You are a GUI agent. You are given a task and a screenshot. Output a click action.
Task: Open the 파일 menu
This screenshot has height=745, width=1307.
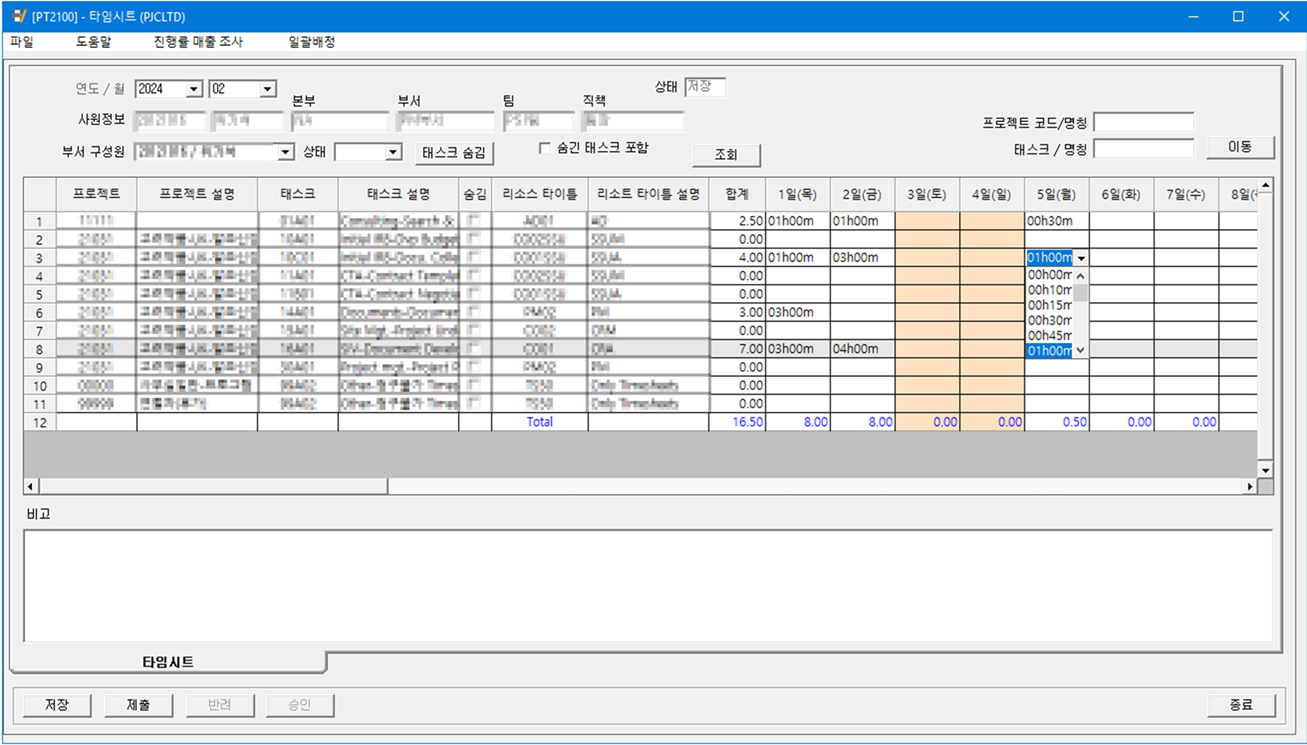coord(21,42)
